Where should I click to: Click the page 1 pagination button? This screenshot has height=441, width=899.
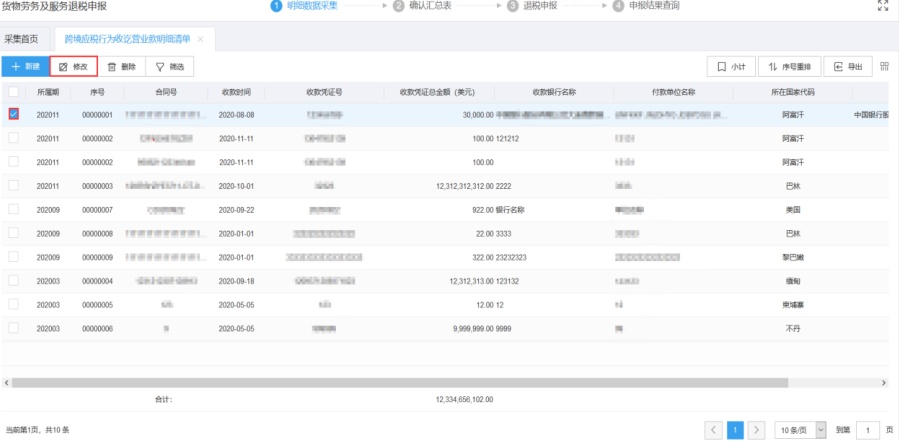(735, 430)
